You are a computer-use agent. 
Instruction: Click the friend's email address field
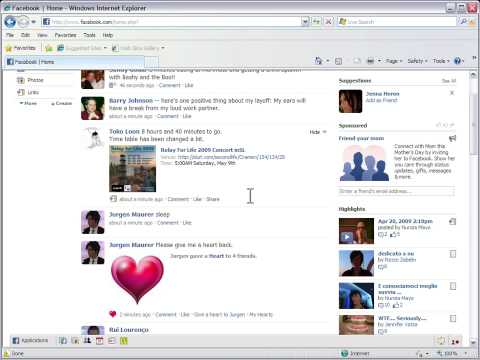[397, 191]
